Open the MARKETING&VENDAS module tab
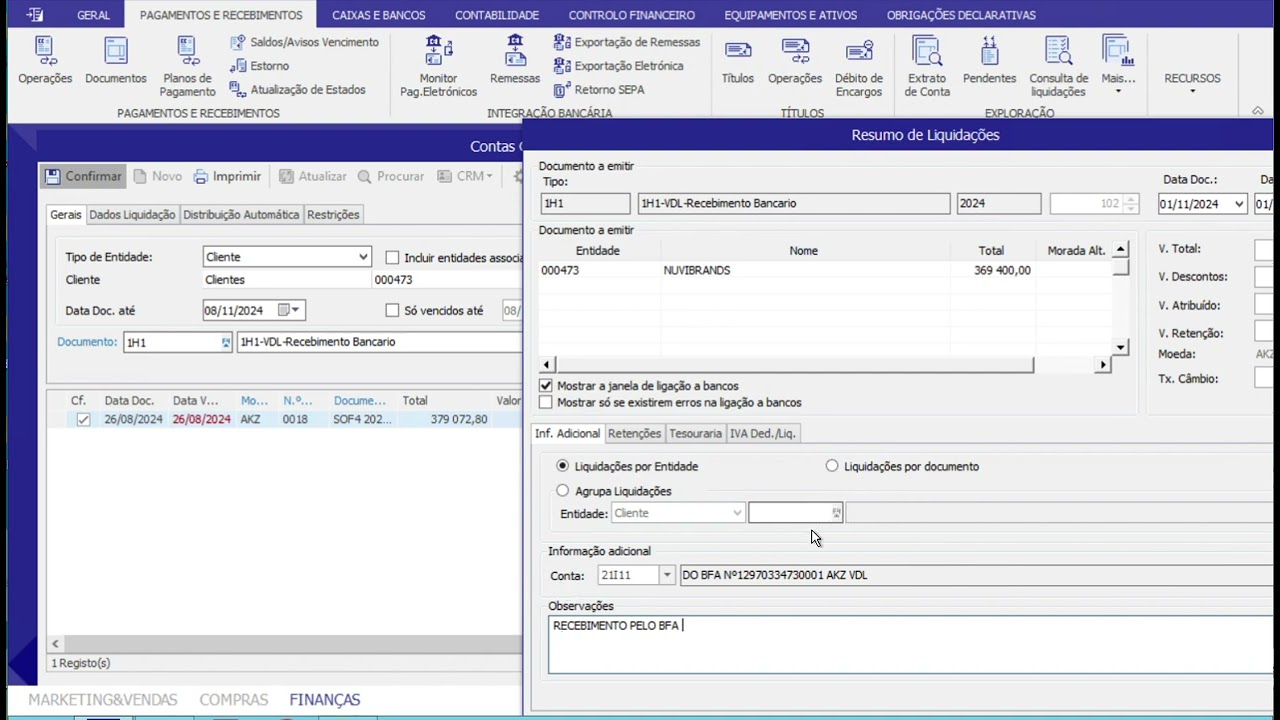Image resolution: width=1280 pixels, height=720 pixels. point(103,700)
